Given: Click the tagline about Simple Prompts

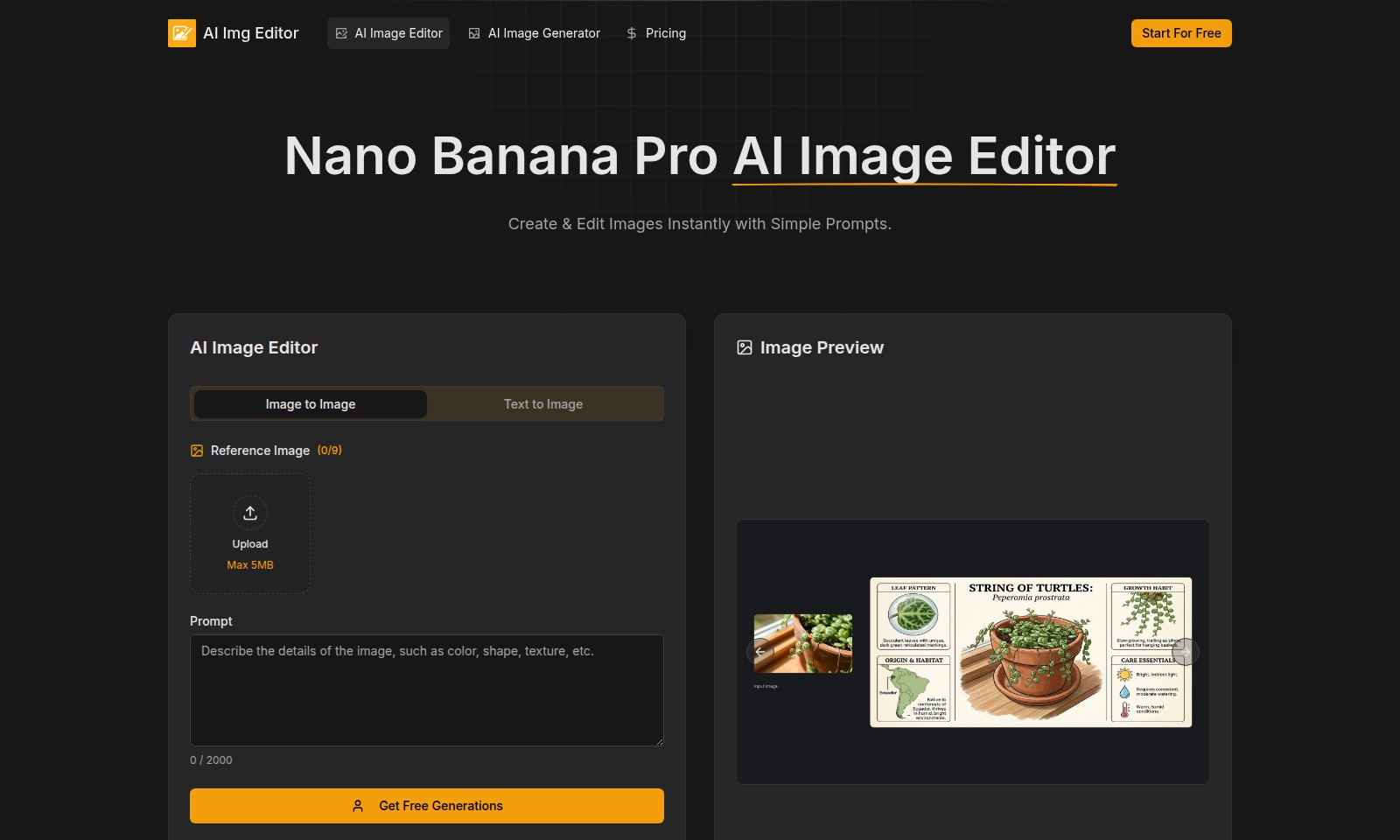Looking at the screenshot, I should pos(700,224).
